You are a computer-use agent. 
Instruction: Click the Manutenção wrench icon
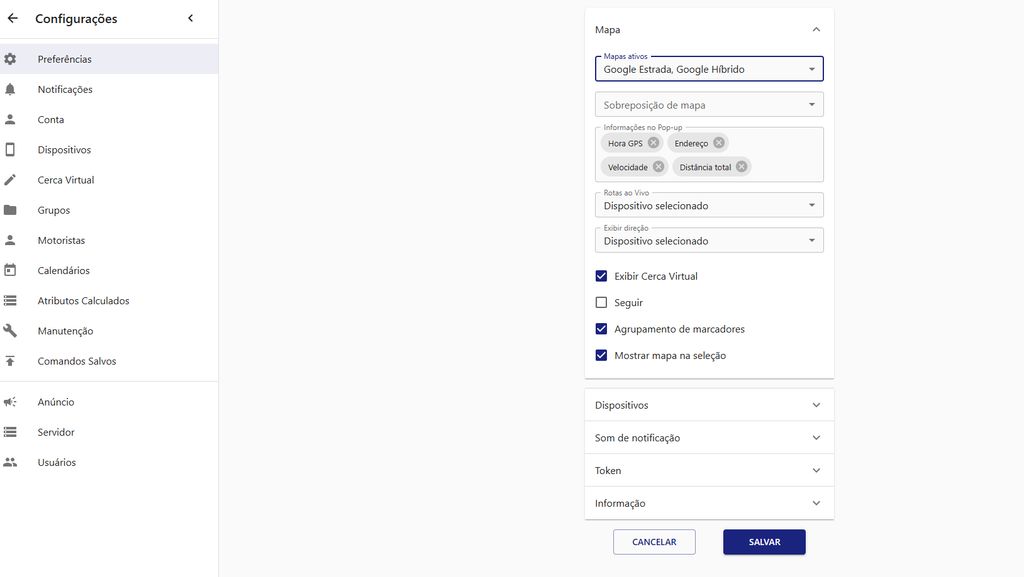coord(10,331)
